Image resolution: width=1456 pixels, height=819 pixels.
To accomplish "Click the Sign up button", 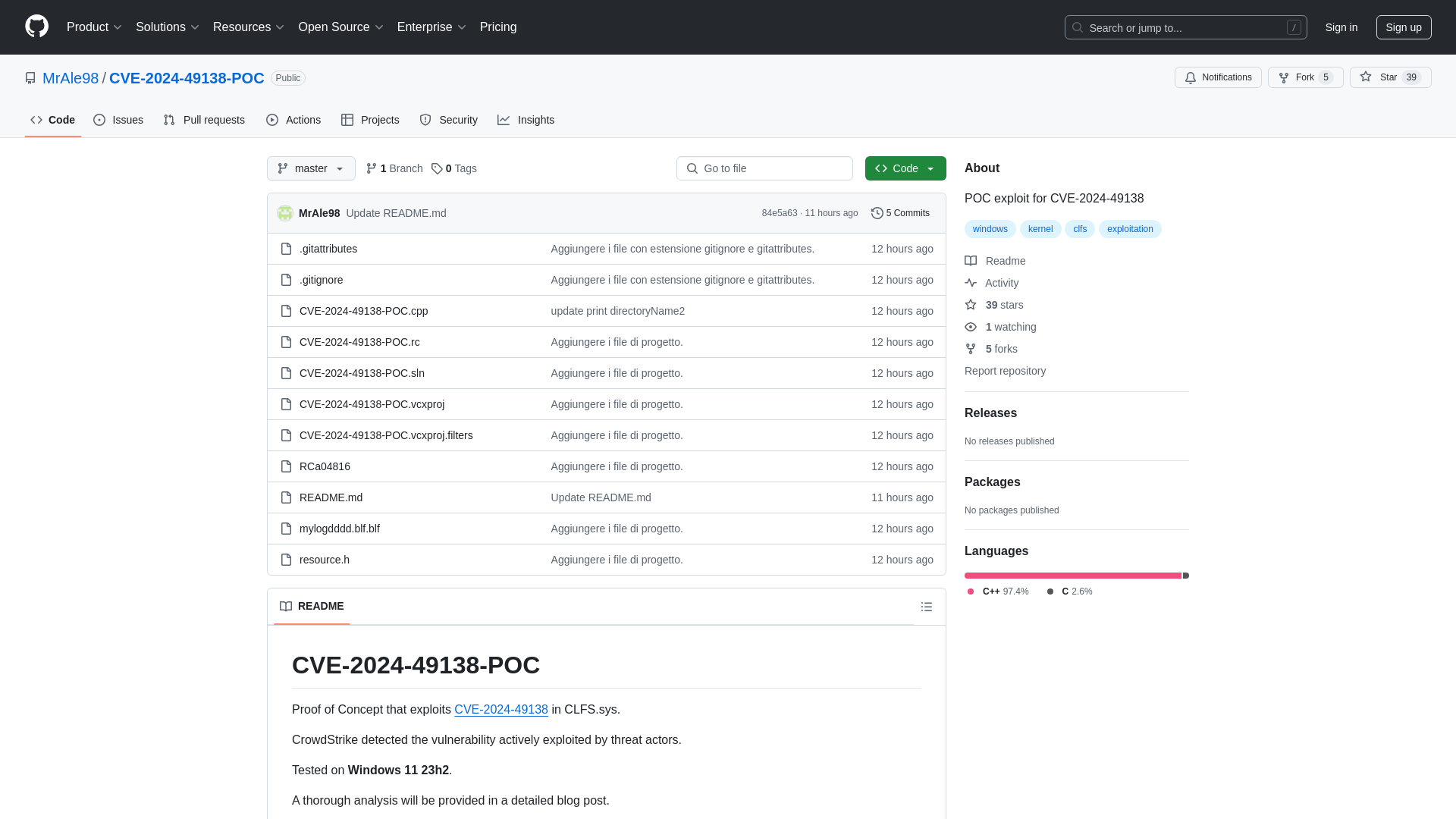I will [x=1404, y=27].
